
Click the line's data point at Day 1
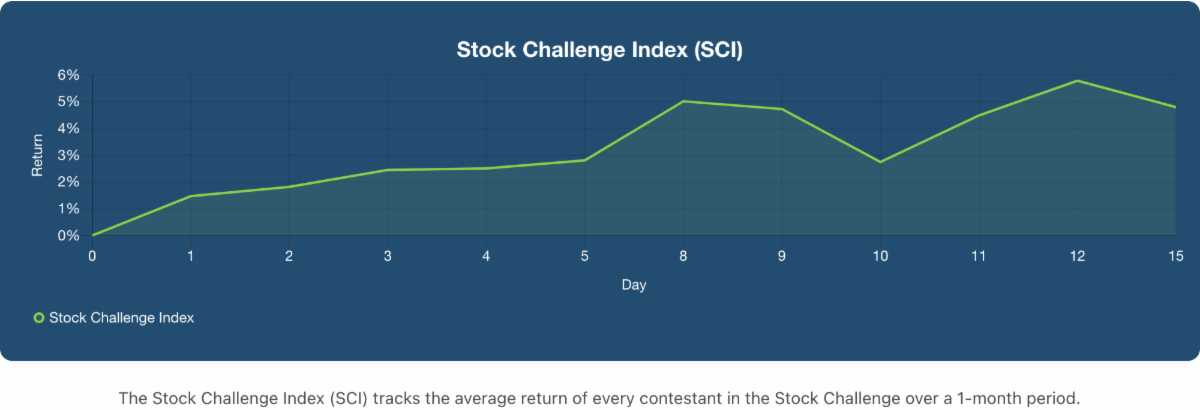[191, 196]
